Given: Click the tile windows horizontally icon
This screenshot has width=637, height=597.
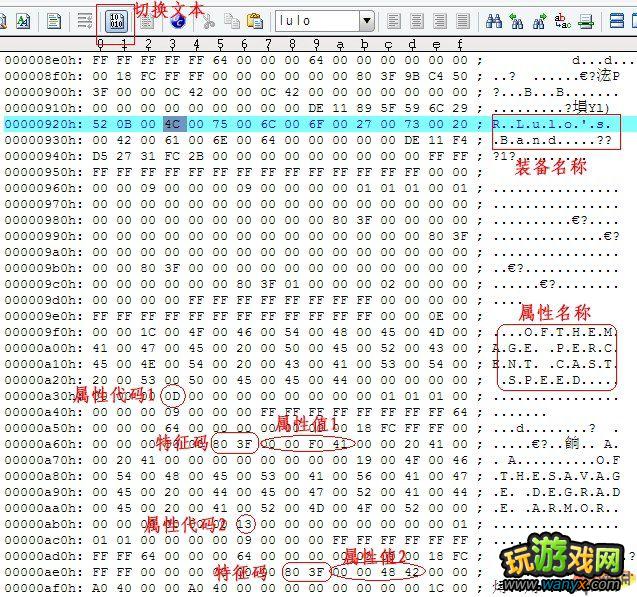Looking at the screenshot, I should coord(614,21).
